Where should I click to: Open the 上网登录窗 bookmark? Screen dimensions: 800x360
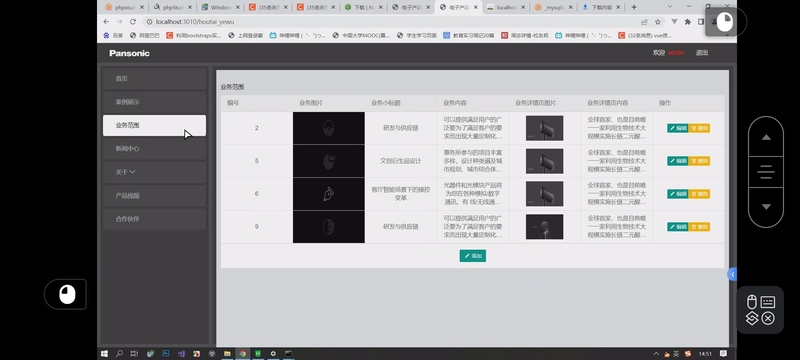click(x=245, y=36)
